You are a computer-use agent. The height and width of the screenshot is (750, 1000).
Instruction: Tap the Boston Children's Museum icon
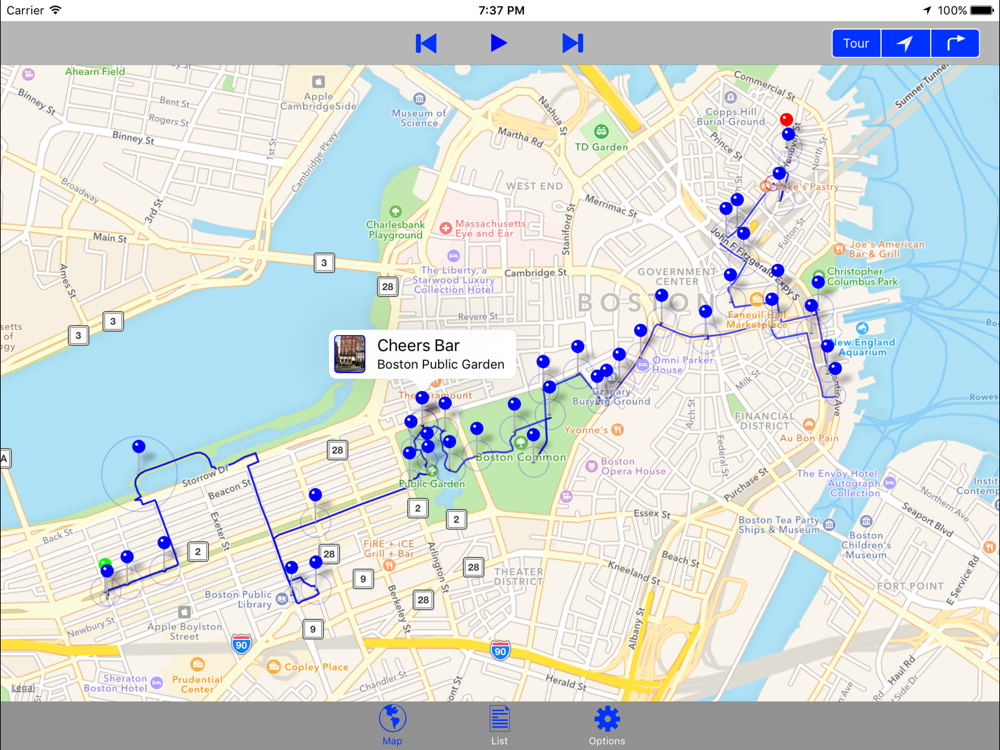coord(865,522)
